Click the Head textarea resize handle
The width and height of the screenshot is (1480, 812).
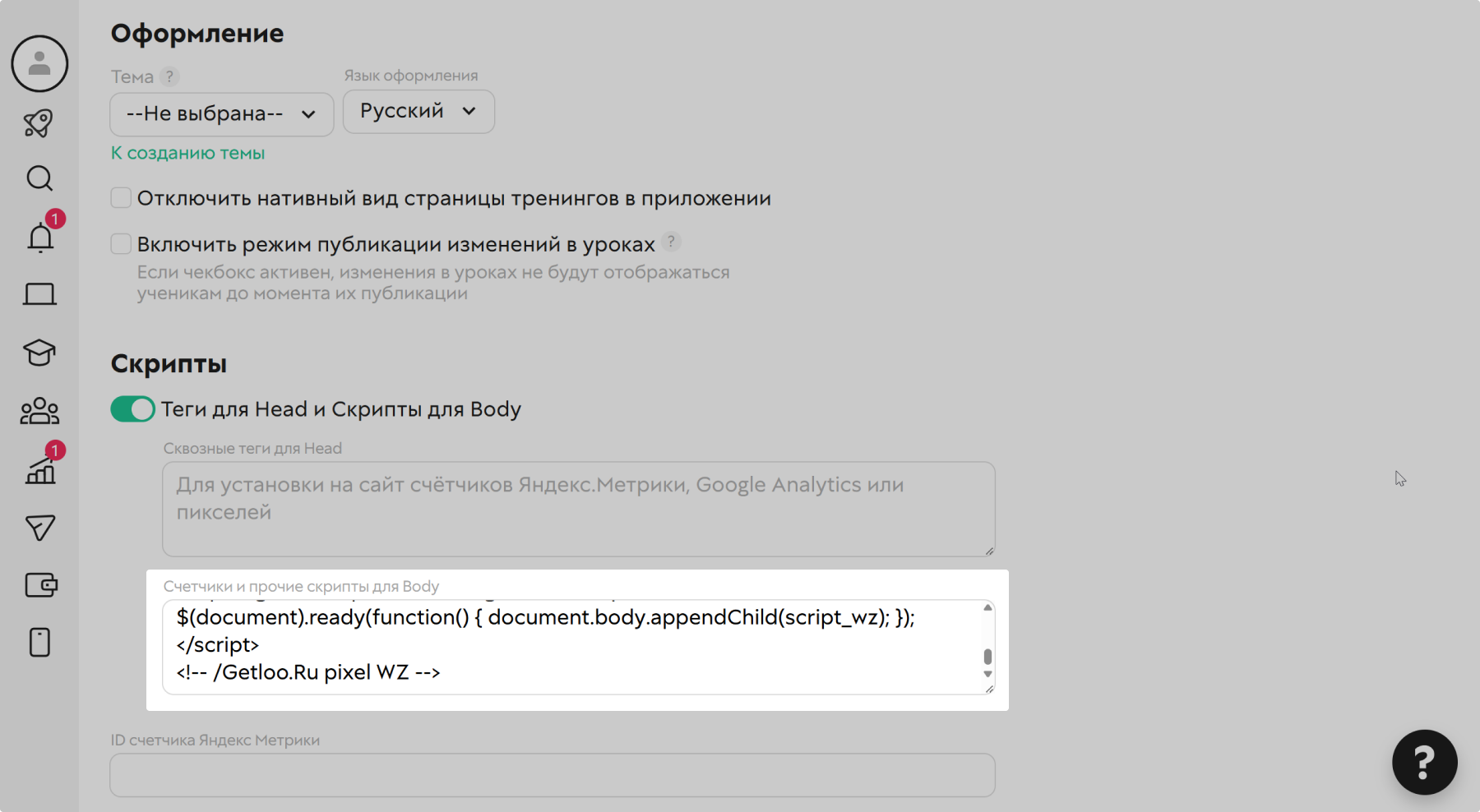[989, 551]
